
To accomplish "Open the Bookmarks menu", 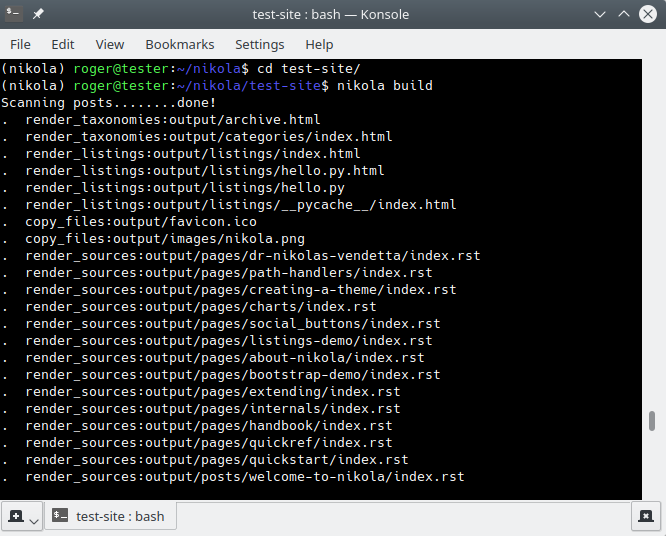I will point(180,45).
